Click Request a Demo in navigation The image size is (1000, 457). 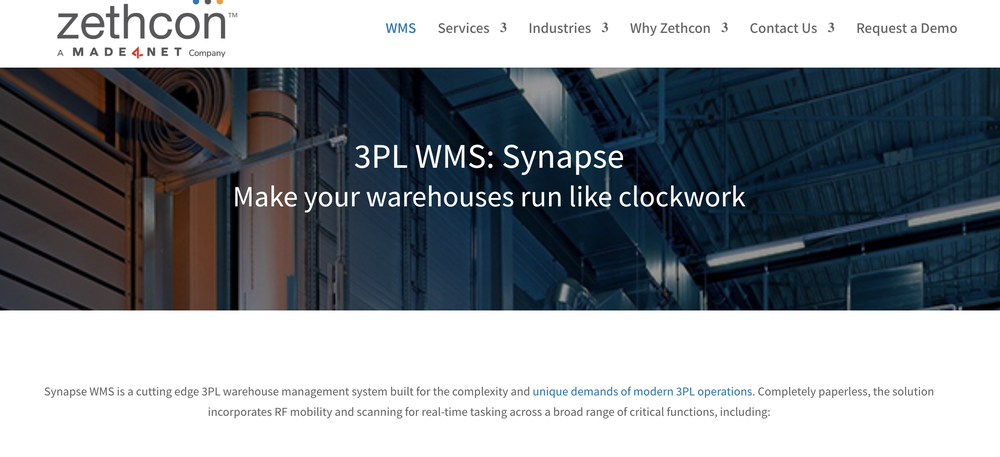[906, 28]
